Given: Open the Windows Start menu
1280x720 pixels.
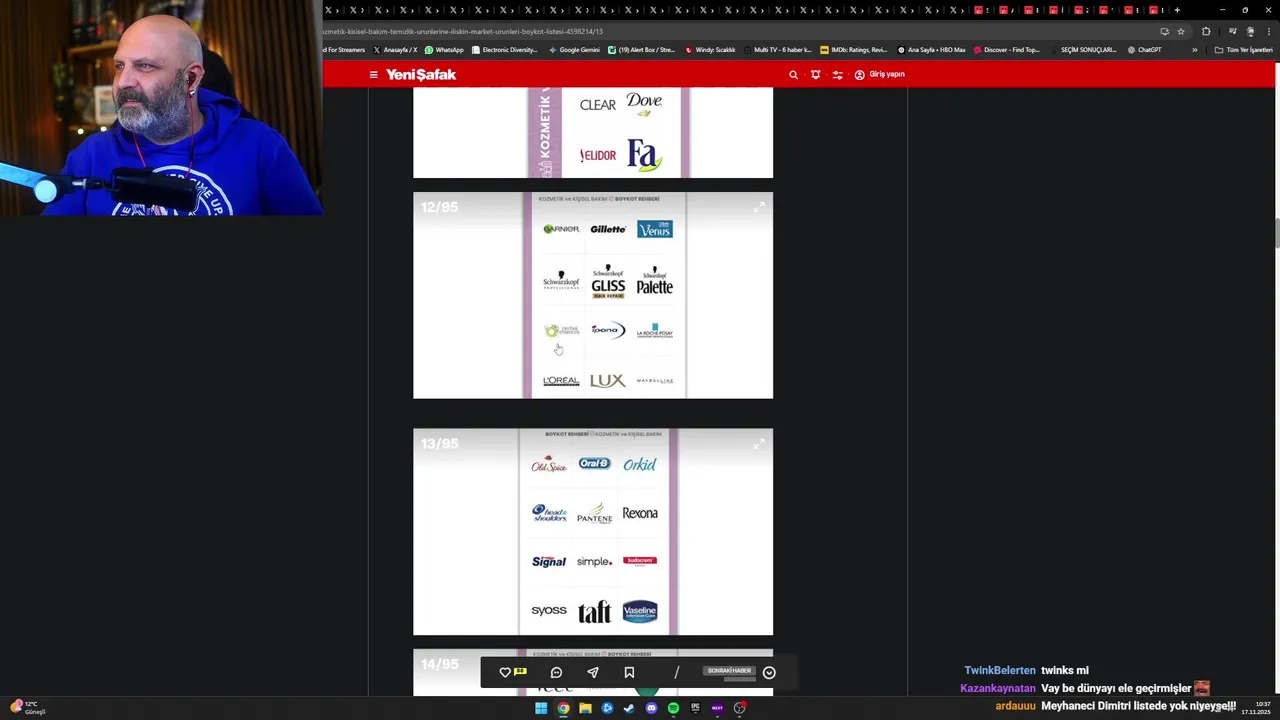Looking at the screenshot, I should point(541,708).
